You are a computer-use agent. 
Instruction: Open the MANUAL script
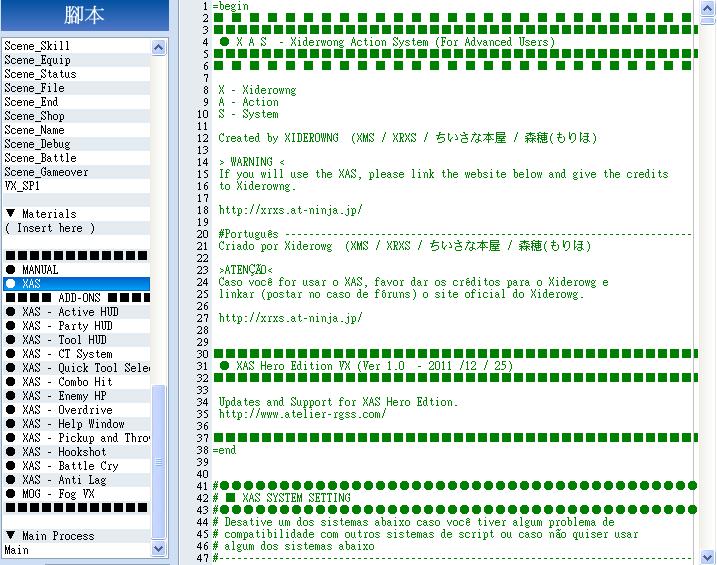coord(76,270)
